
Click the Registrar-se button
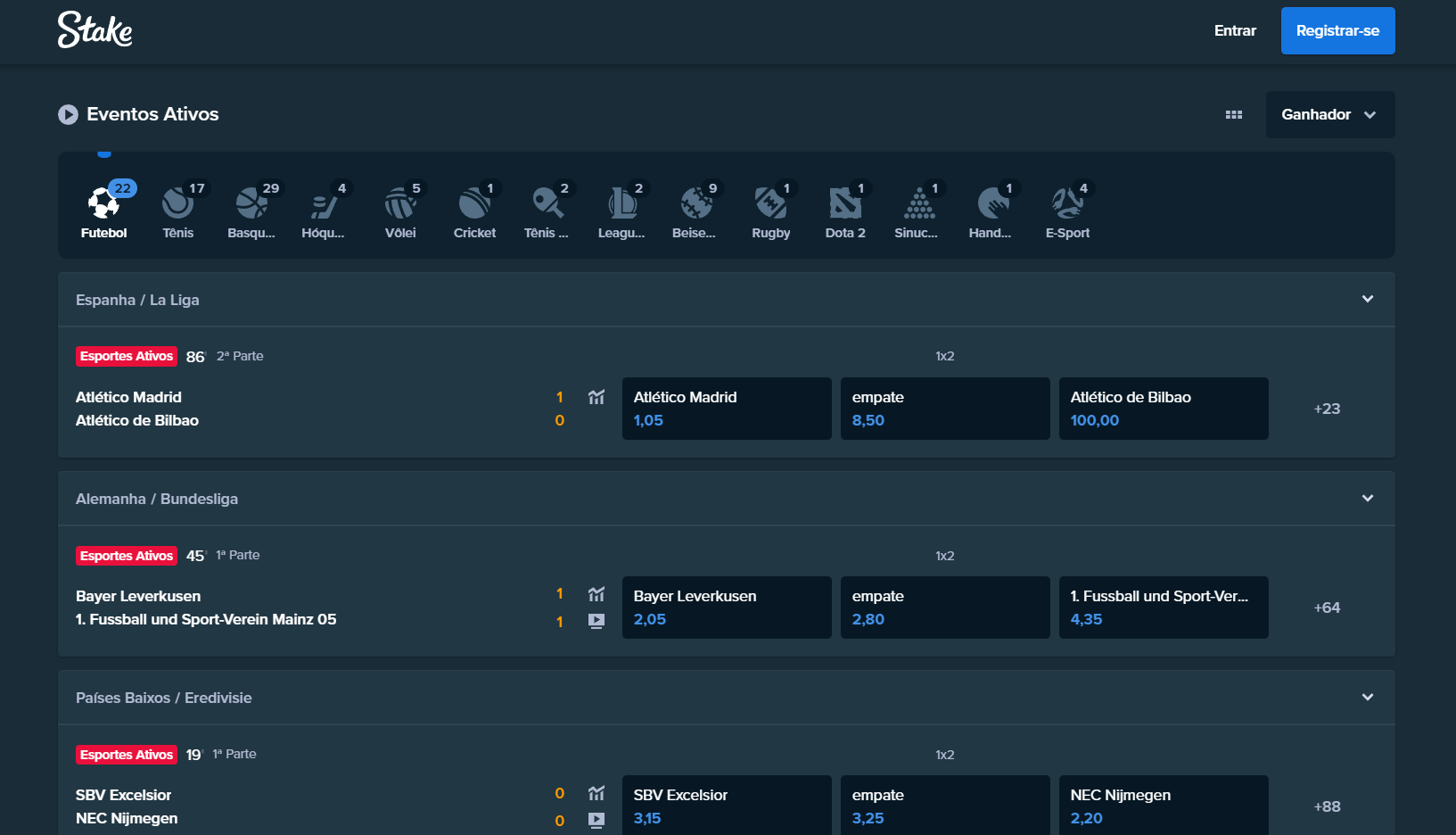point(1337,30)
